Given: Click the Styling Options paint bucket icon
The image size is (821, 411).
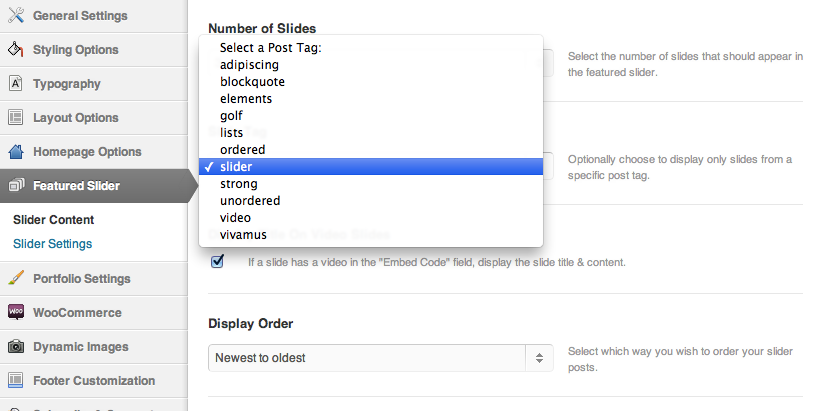Looking at the screenshot, I should tap(16, 50).
